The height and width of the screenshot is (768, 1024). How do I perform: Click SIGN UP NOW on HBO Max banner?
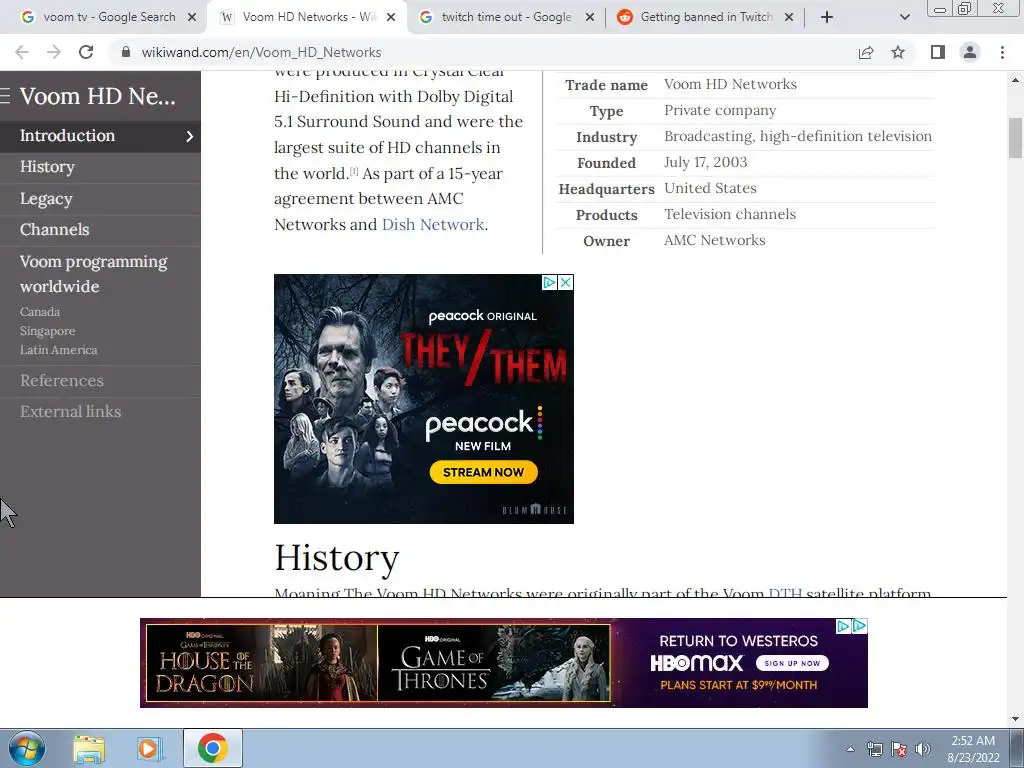click(792, 663)
